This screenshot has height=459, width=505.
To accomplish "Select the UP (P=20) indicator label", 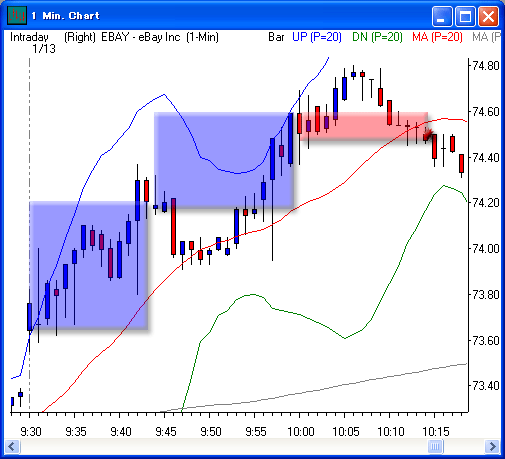I will coord(317,37).
